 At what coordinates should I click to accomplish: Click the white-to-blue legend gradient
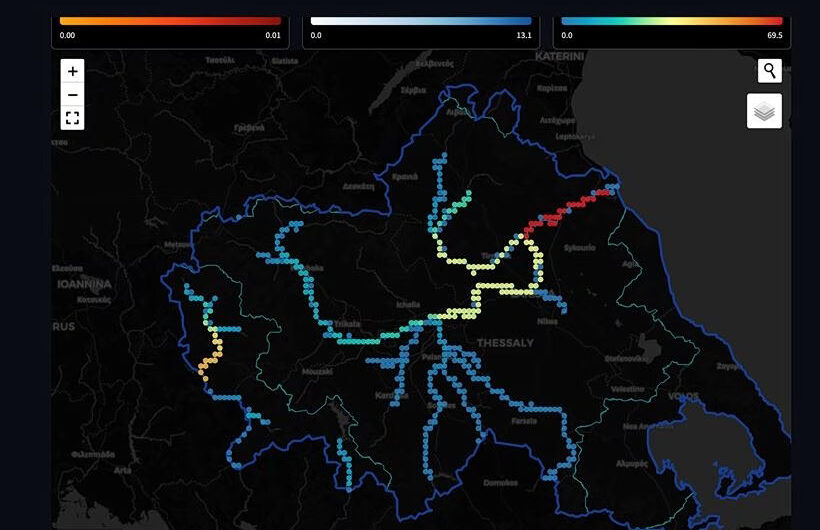pos(421,20)
